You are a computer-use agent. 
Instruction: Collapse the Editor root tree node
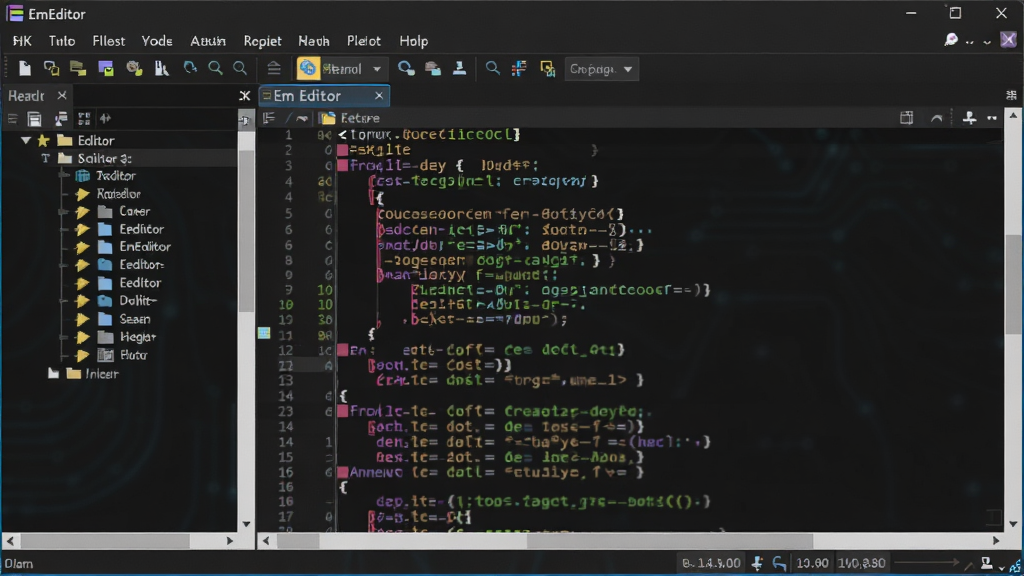pos(25,140)
